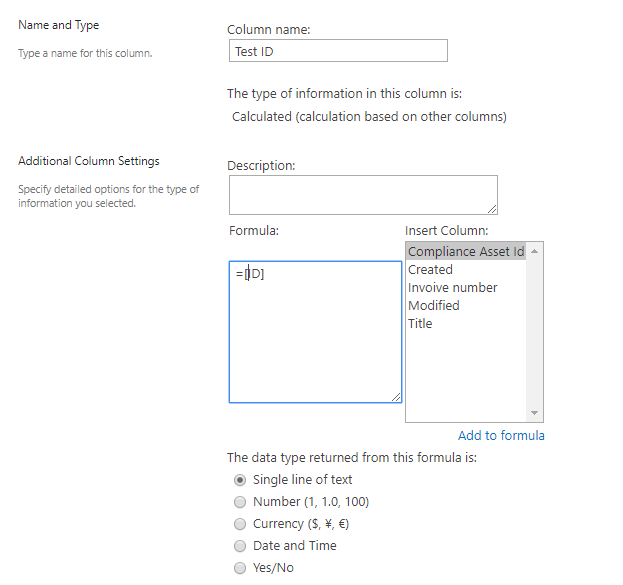Viewport: 623px width, 585px height.
Task: Select the Yes/No radio button
Action: click(x=240, y=568)
